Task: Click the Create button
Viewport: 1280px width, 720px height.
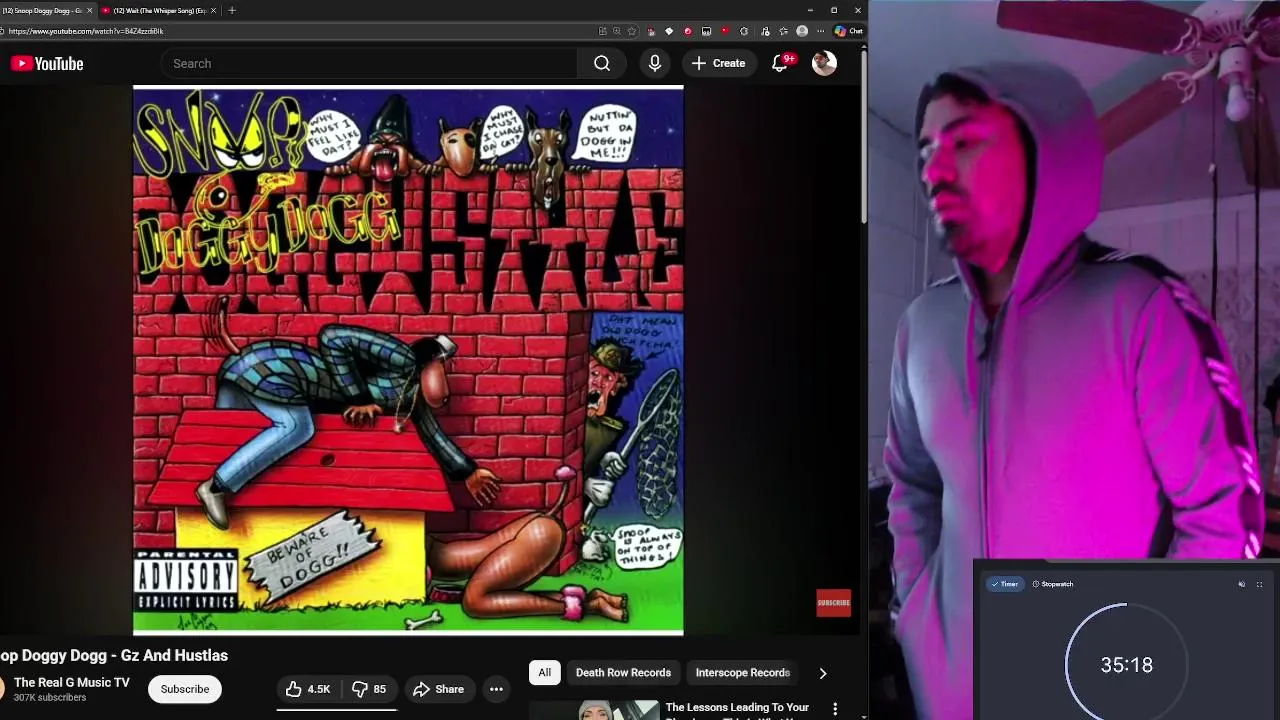Action: pyautogui.click(x=718, y=63)
